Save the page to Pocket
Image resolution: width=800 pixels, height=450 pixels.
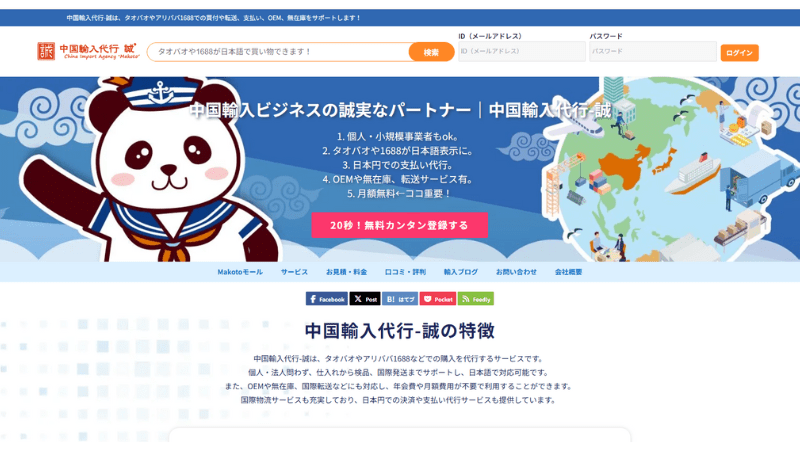pos(438,299)
